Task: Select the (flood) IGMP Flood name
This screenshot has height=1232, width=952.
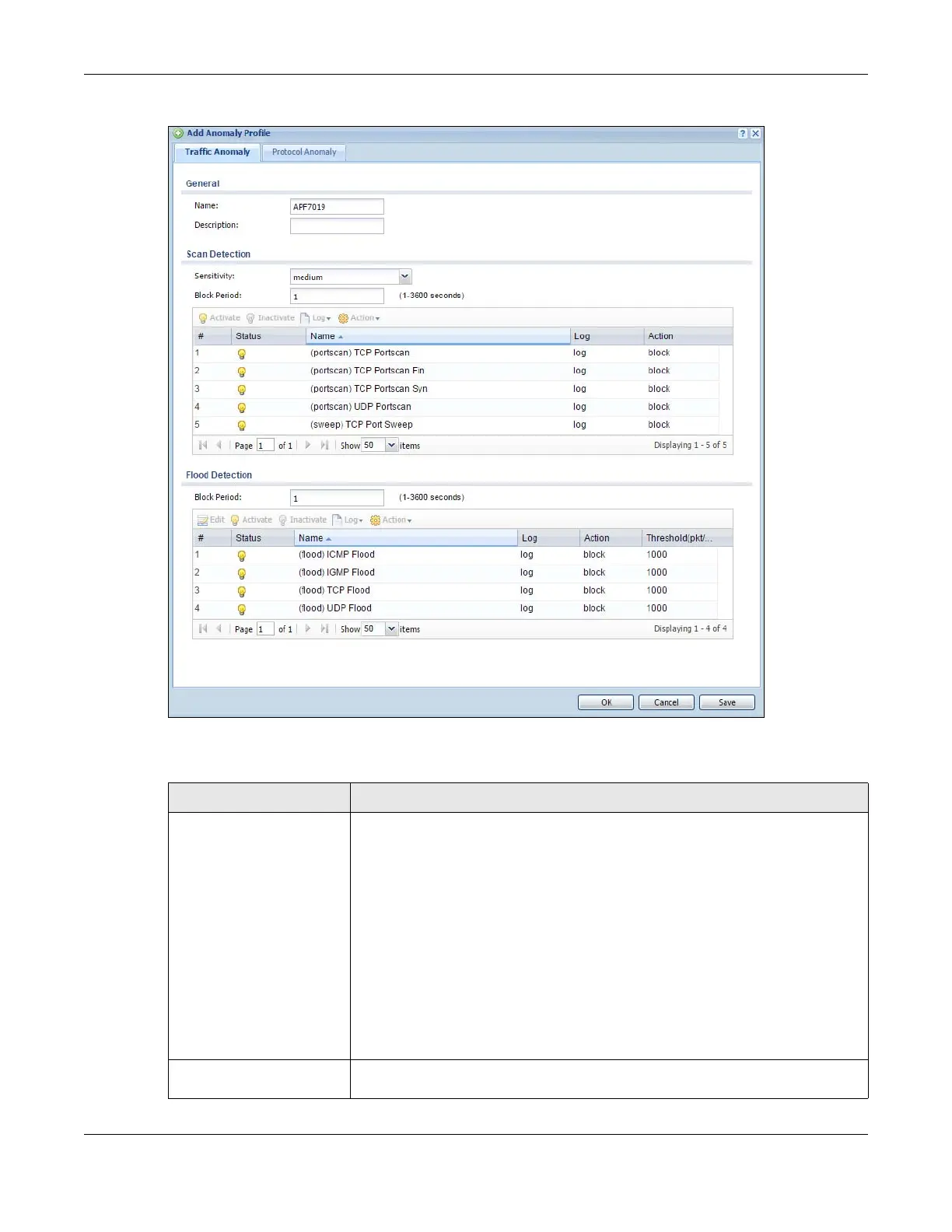Action: [337, 572]
